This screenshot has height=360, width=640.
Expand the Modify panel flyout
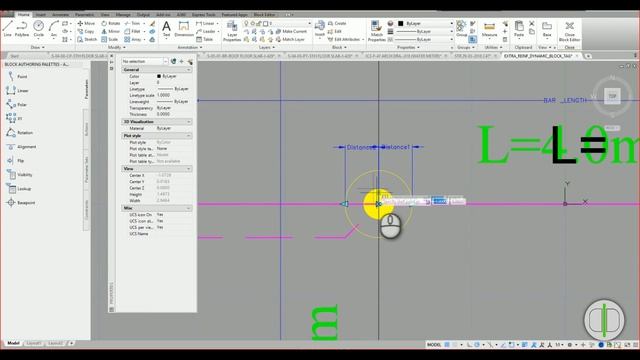116,47
